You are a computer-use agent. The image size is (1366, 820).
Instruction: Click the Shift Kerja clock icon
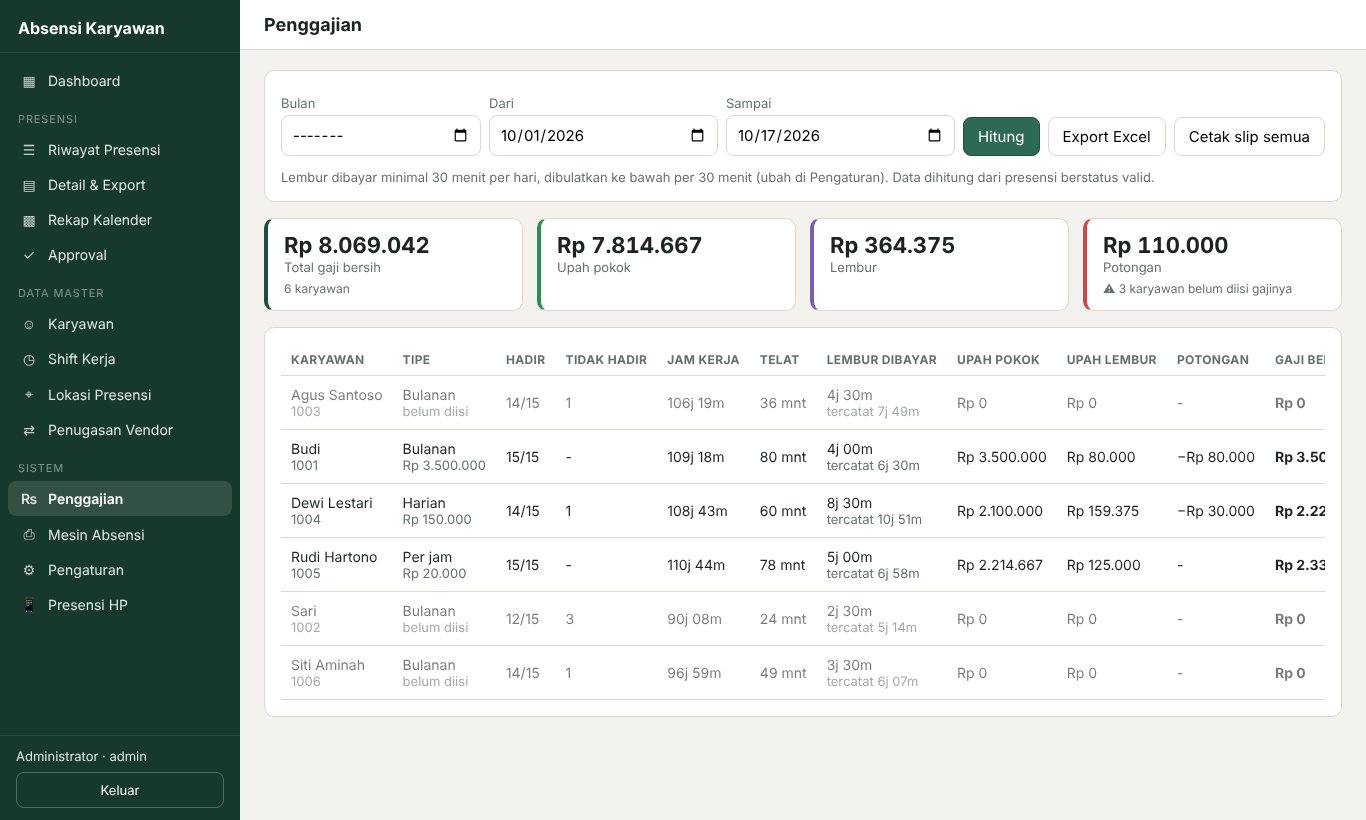(29, 359)
